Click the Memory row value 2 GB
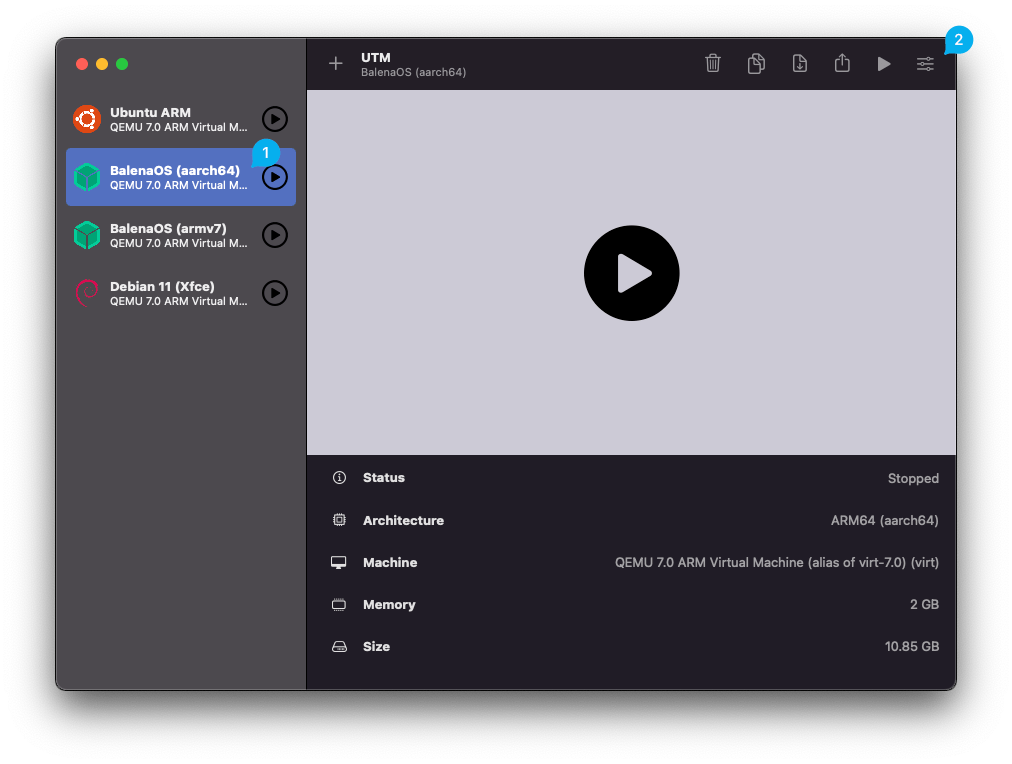The image size is (1012, 764). pyautogui.click(x=924, y=605)
